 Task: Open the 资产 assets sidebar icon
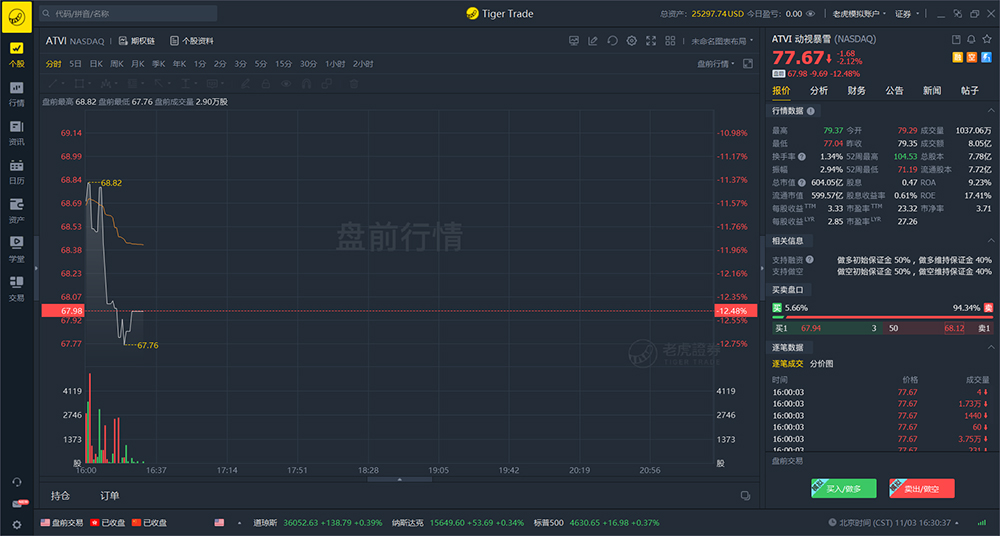(17, 210)
